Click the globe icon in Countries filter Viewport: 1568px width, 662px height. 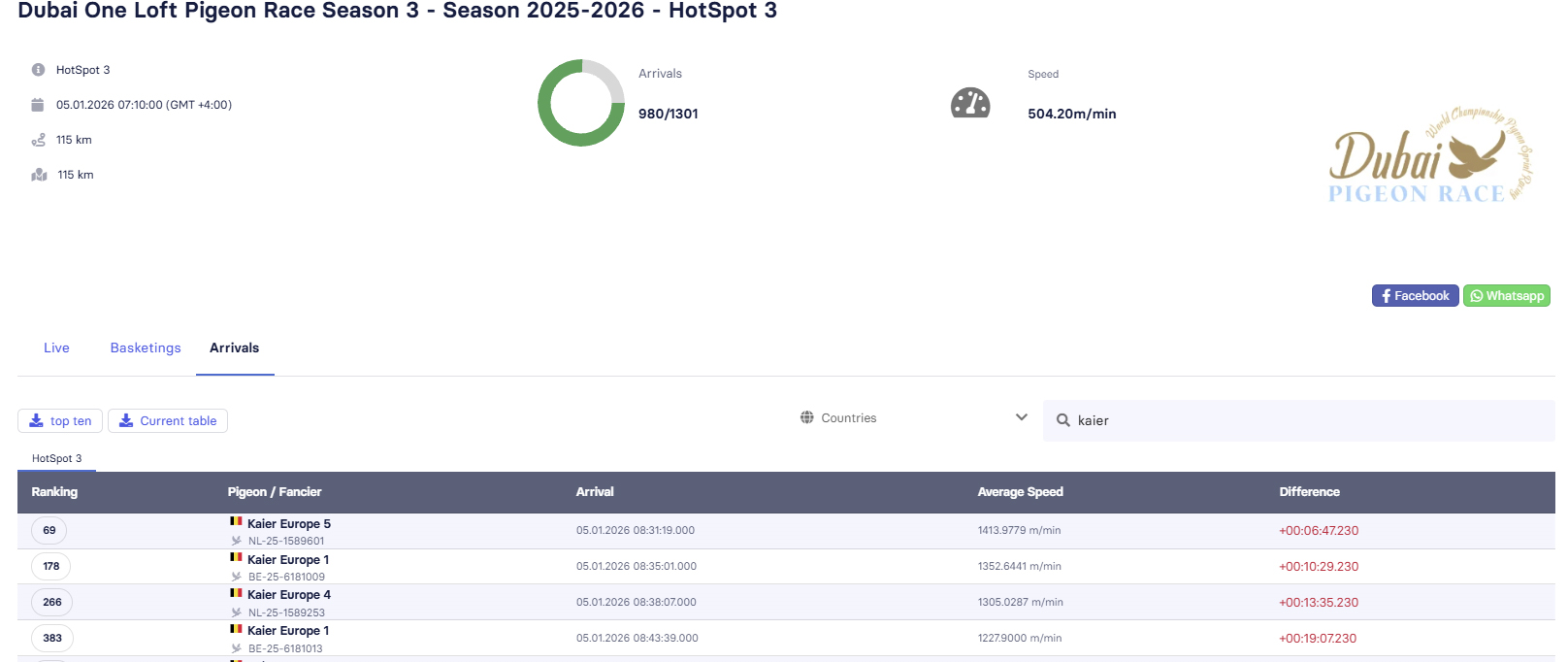(806, 417)
